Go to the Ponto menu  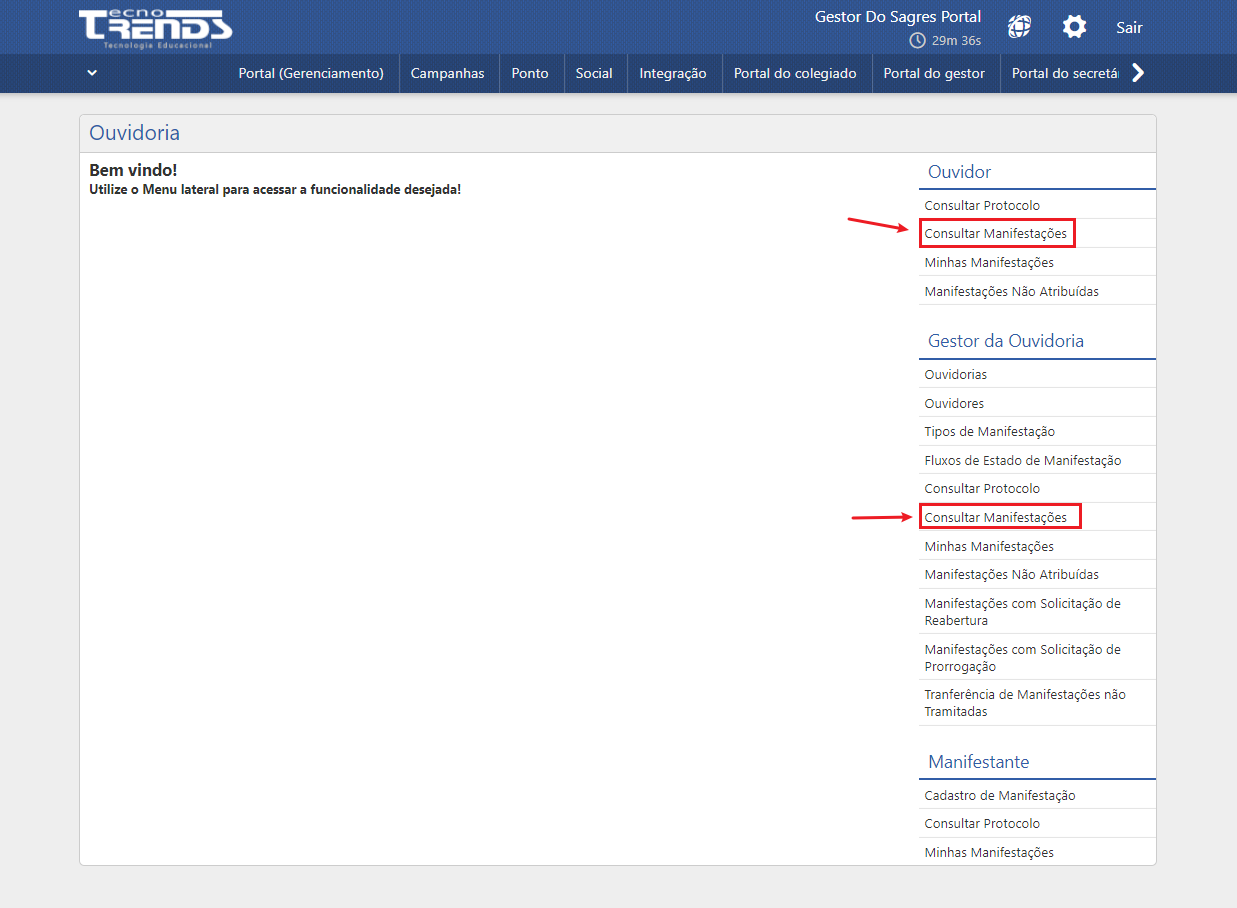pyautogui.click(x=530, y=73)
